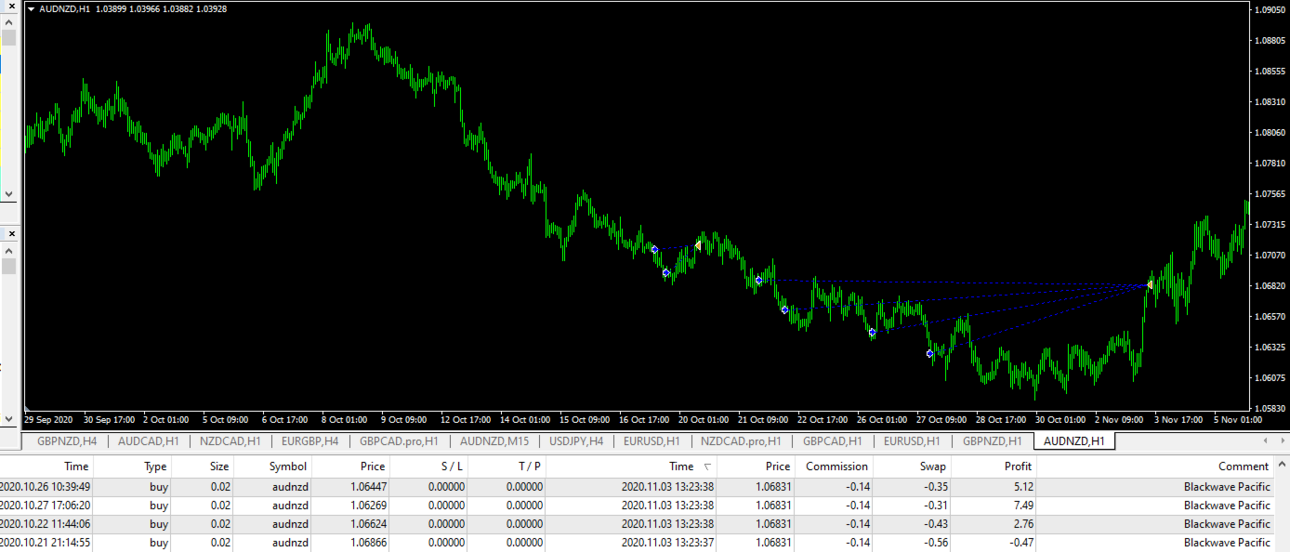The height and width of the screenshot is (552, 1290).
Task: Open the GBPCAD.pro,H1 chart tab
Action: coord(399,441)
